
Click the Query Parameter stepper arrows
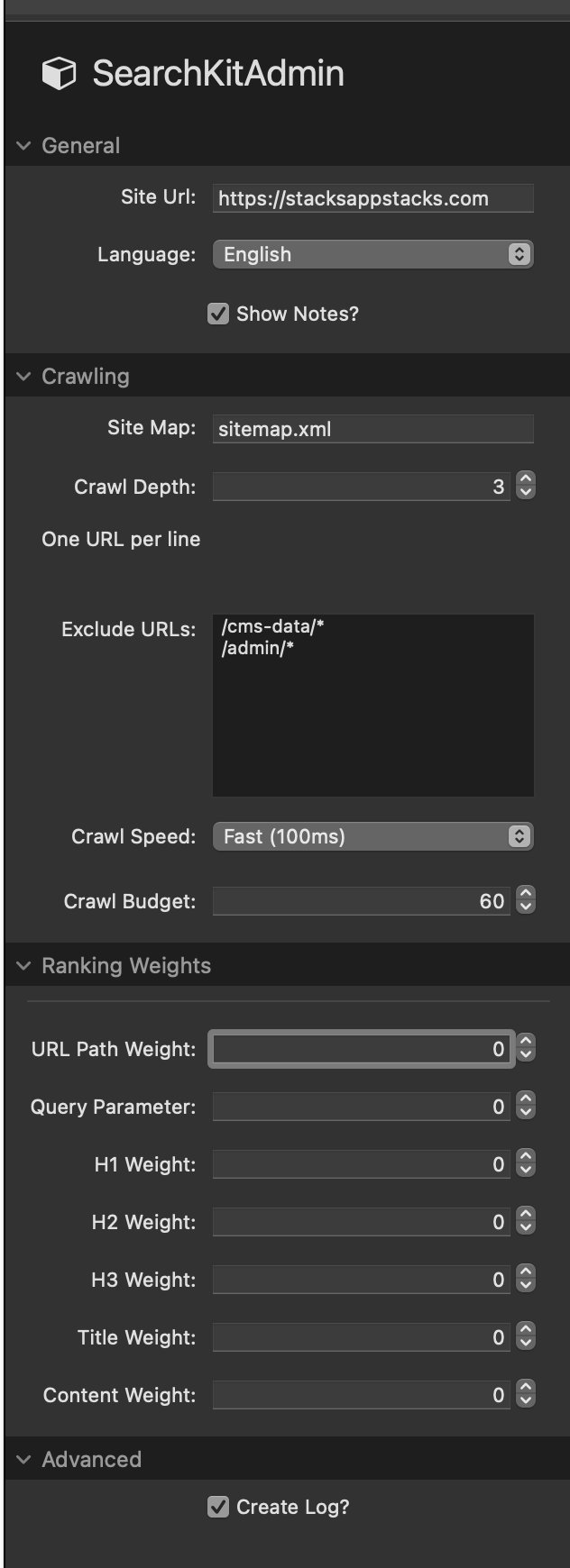pyautogui.click(x=526, y=1107)
